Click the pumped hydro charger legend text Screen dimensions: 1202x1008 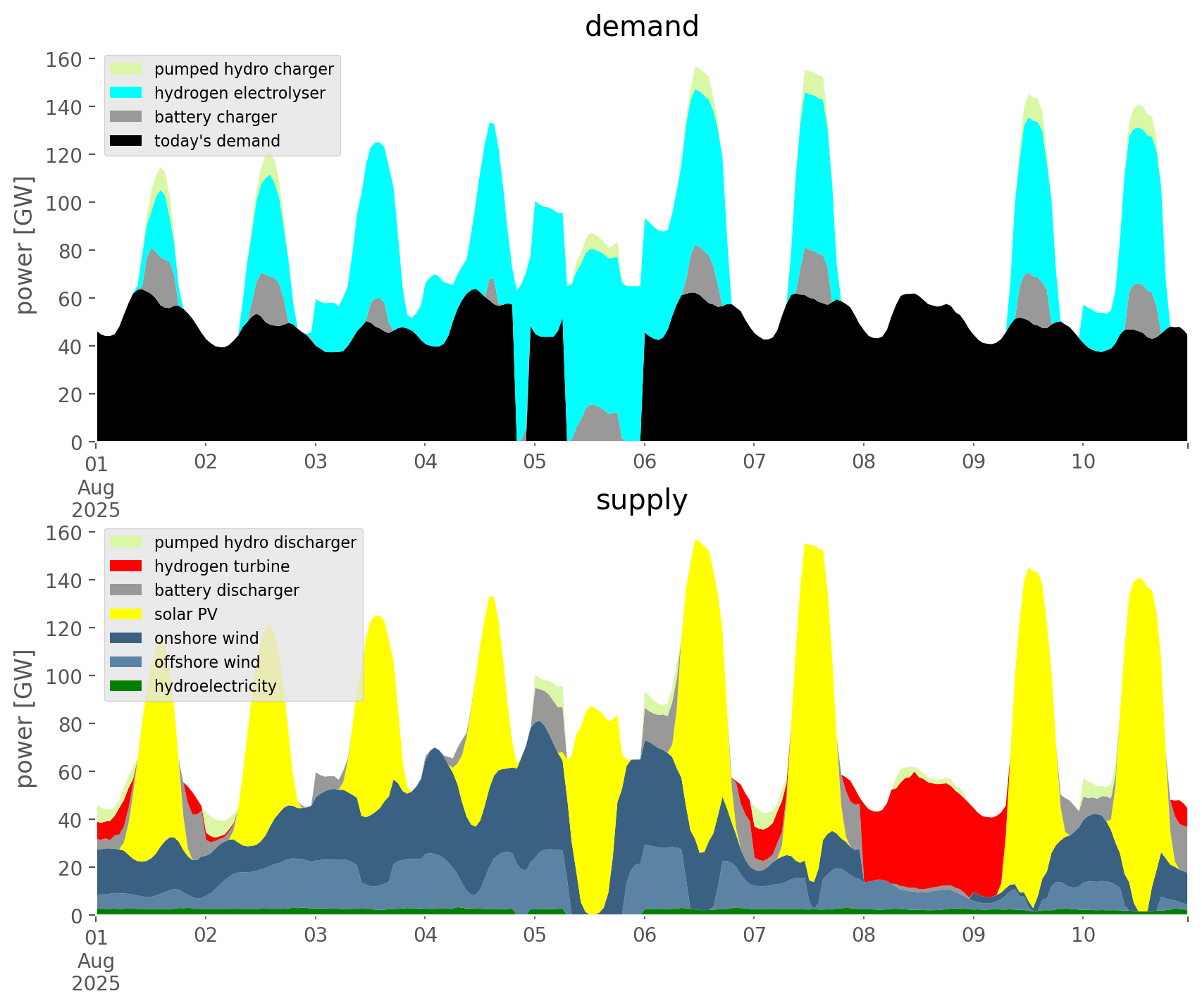click(x=244, y=69)
